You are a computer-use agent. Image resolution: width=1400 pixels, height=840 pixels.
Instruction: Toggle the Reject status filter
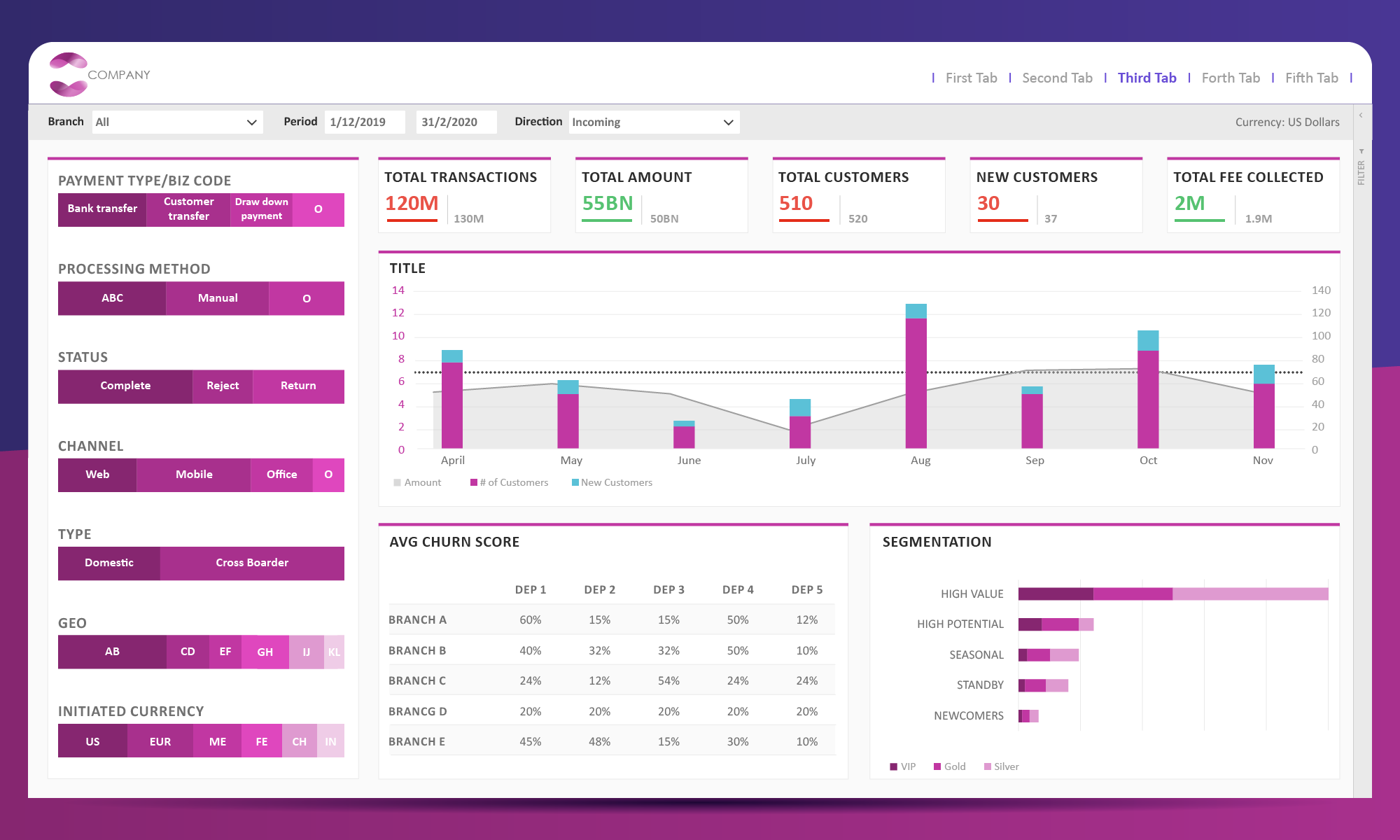point(223,386)
